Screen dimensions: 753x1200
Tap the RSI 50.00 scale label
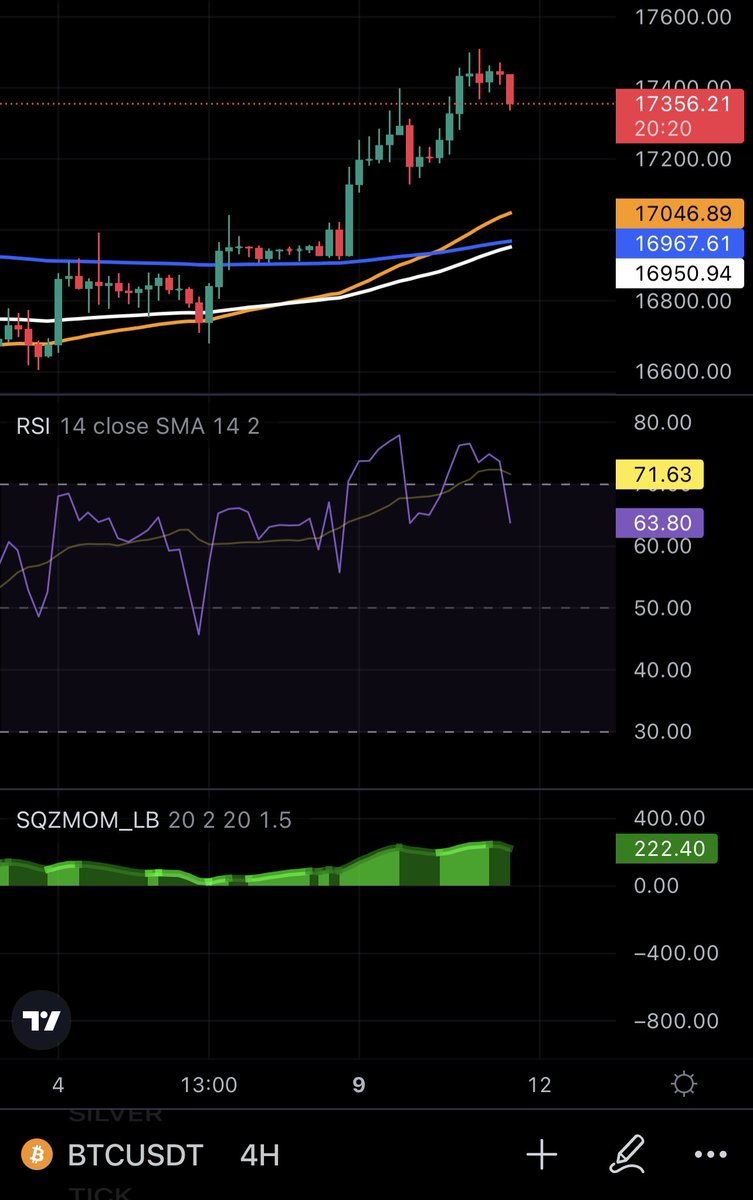pyautogui.click(x=663, y=608)
